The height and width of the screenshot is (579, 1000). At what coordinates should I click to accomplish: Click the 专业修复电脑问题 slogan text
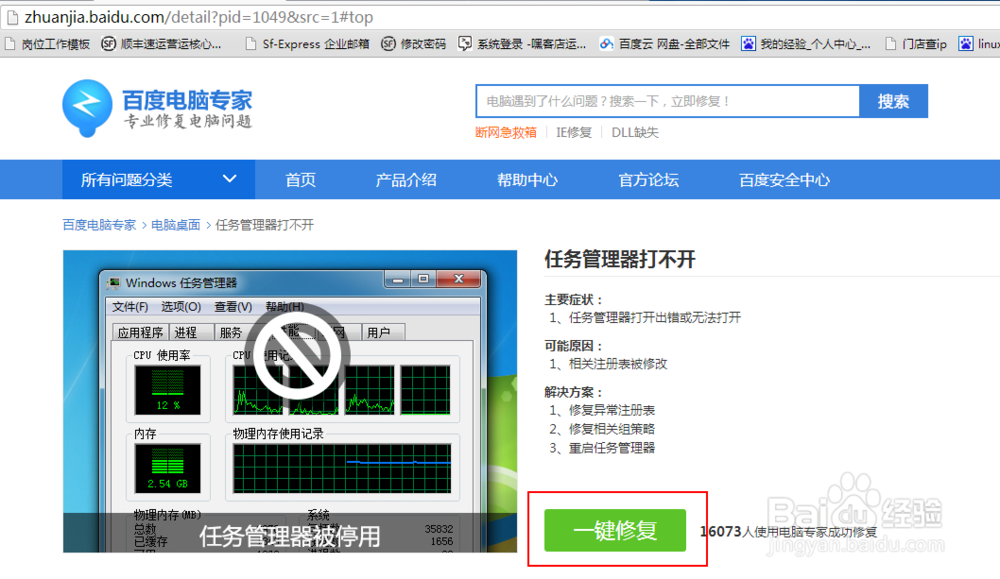pos(188,121)
